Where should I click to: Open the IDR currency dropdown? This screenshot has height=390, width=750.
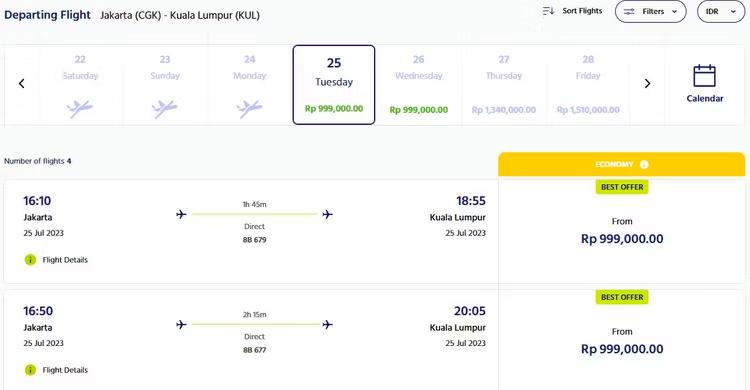pos(721,11)
